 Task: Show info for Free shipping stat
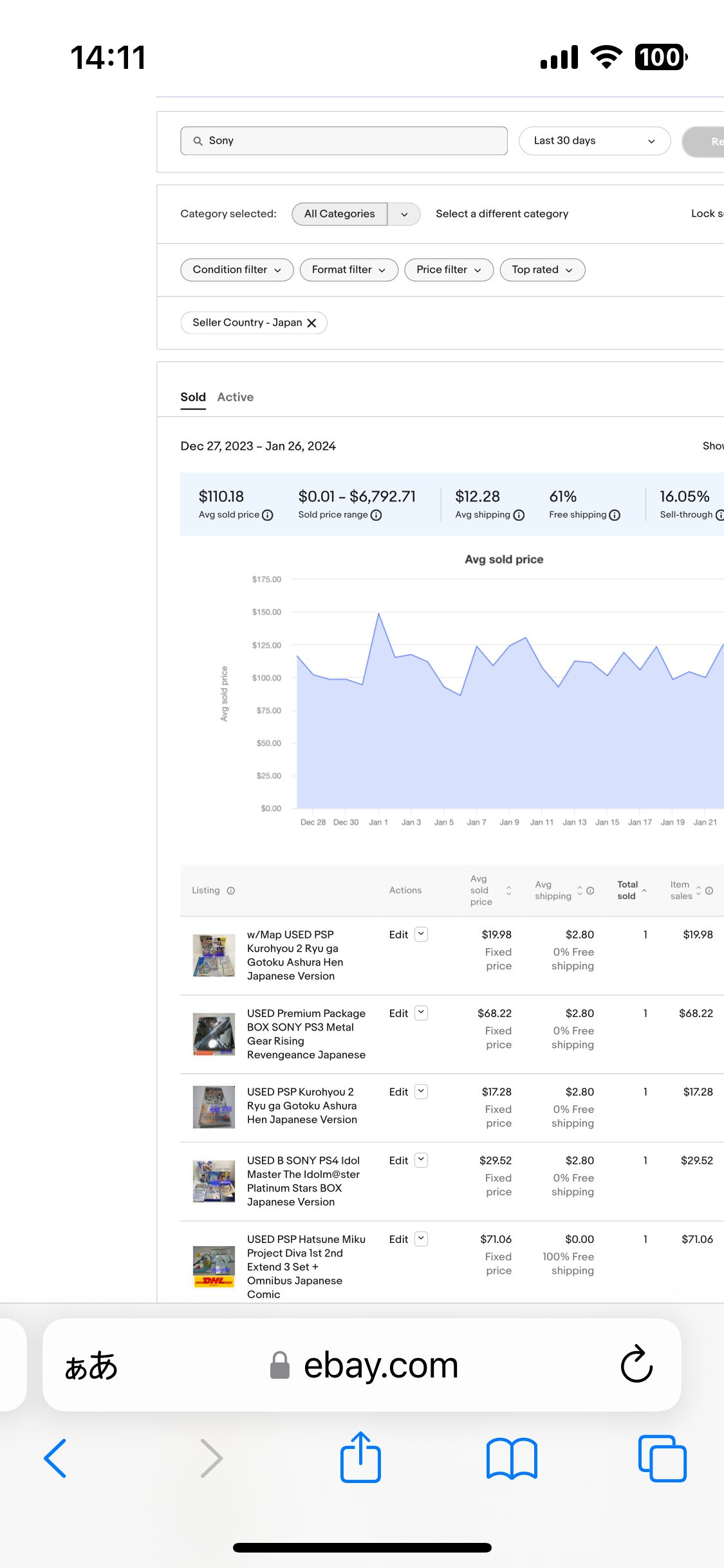[615, 515]
